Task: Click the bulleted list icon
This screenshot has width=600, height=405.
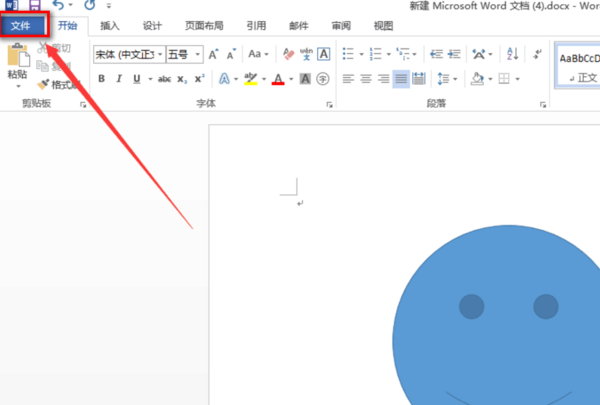Action: (x=348, y=54)
